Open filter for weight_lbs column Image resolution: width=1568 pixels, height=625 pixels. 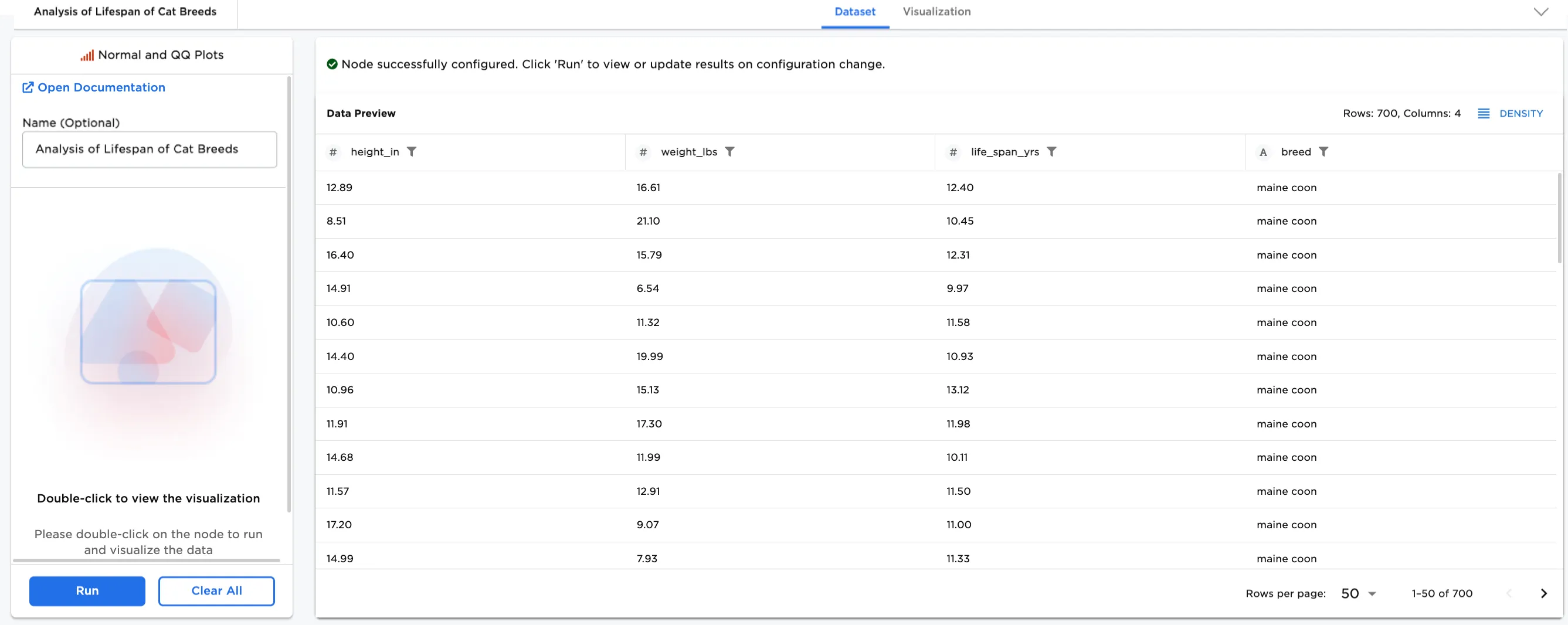coord(729,151)
